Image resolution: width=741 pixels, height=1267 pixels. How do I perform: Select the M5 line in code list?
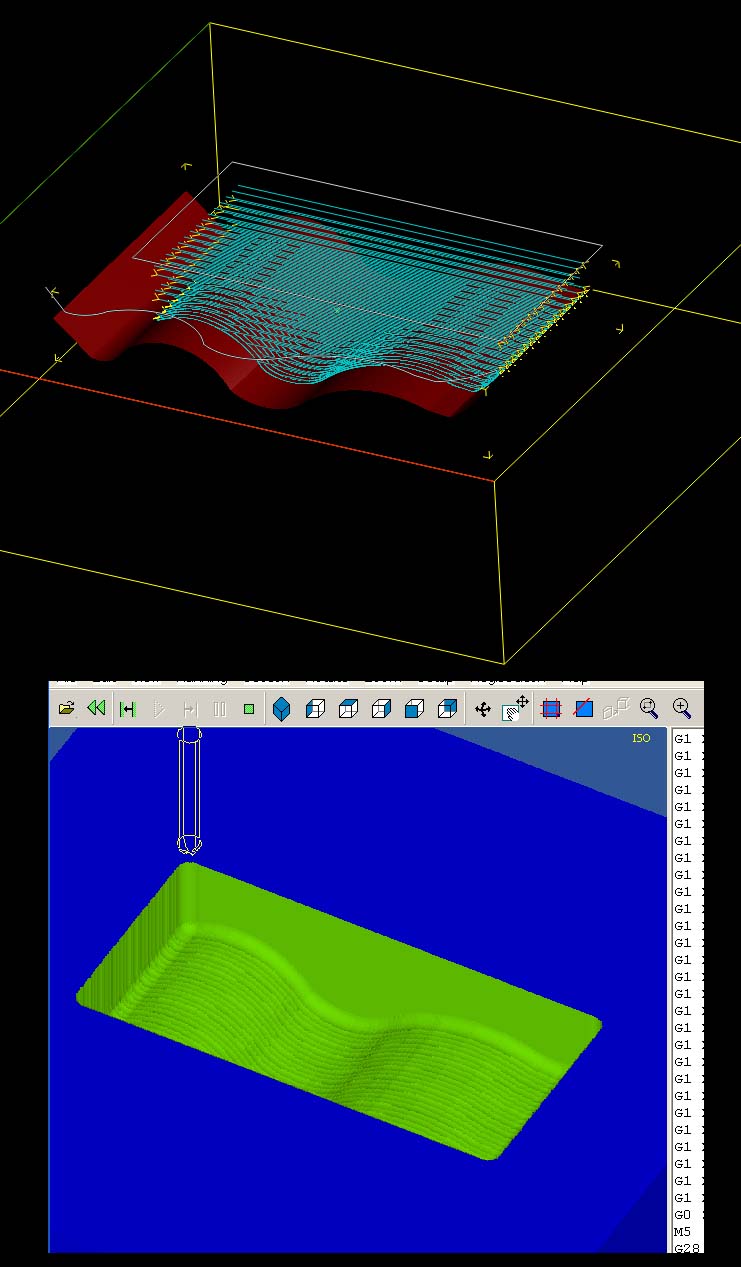pyautogui.click(x=683, y=1231)
